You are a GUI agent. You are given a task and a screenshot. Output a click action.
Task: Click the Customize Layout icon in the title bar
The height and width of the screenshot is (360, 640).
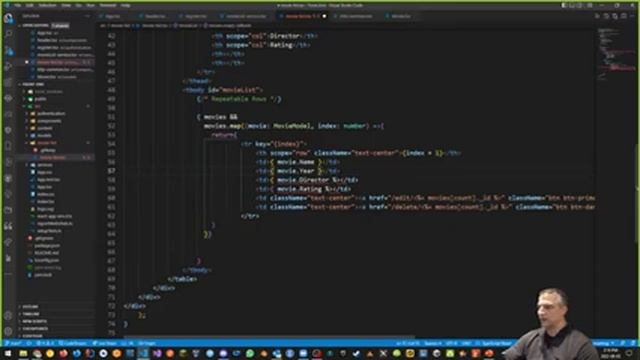click(590, 5)
